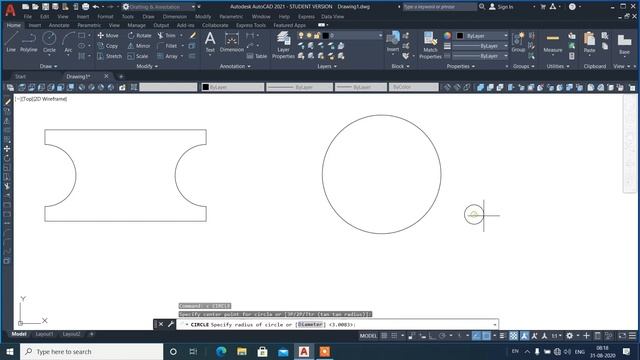The image size is (640, 360).
Task: Open the Format menu
Action: click(x=105, y=17)
